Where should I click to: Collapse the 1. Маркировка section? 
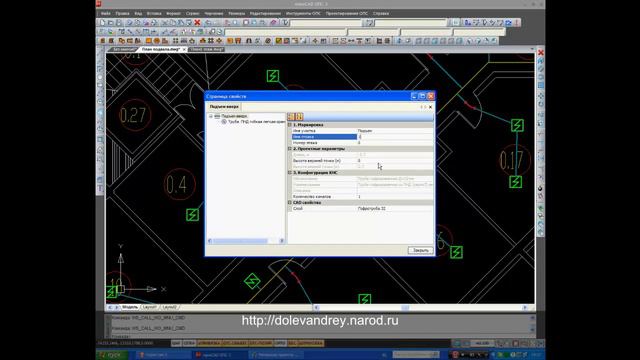(290, 125)
